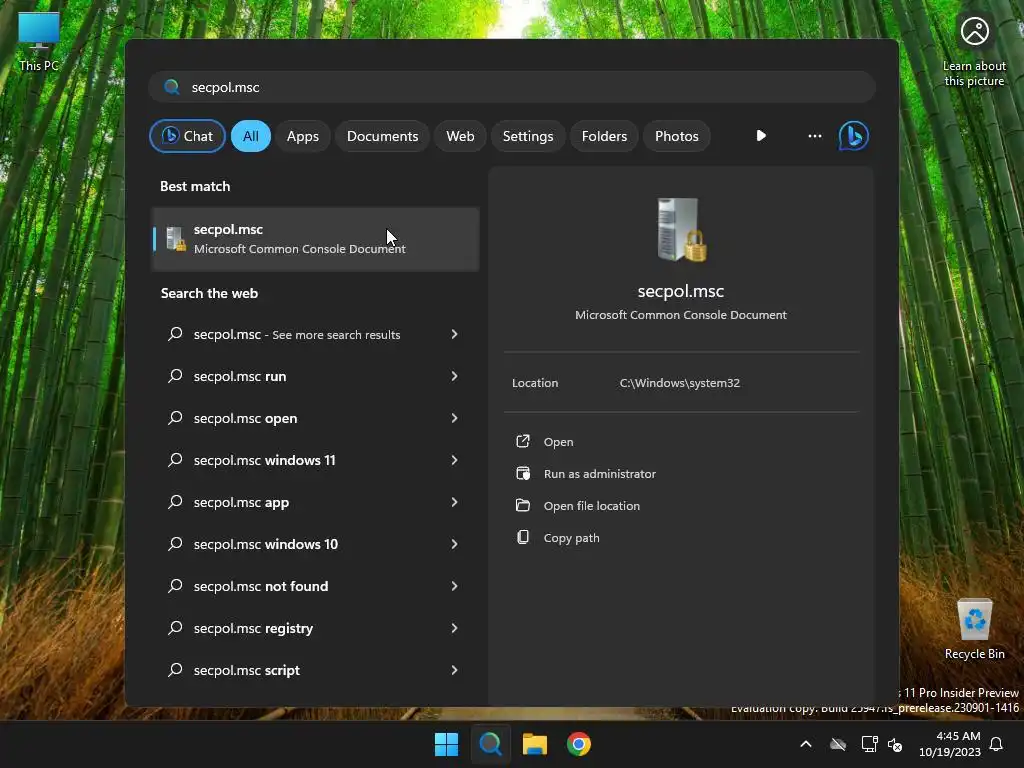Screen dimensions: 1024x768
Task: Expand the 'secpol.msc script' chevron
Action: [455, 670]
